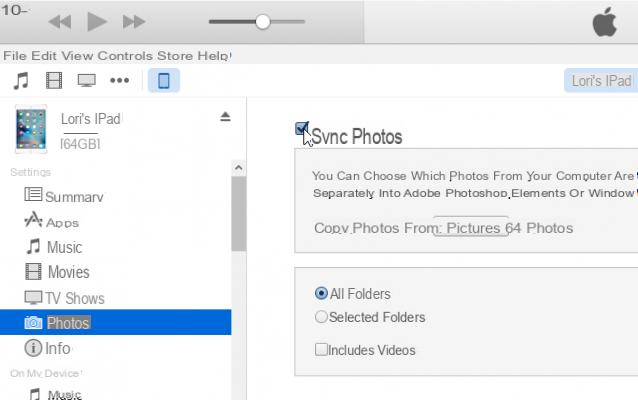Toggle the Sync Photos checkbox

pyautogui.click(x=302, y=128)
